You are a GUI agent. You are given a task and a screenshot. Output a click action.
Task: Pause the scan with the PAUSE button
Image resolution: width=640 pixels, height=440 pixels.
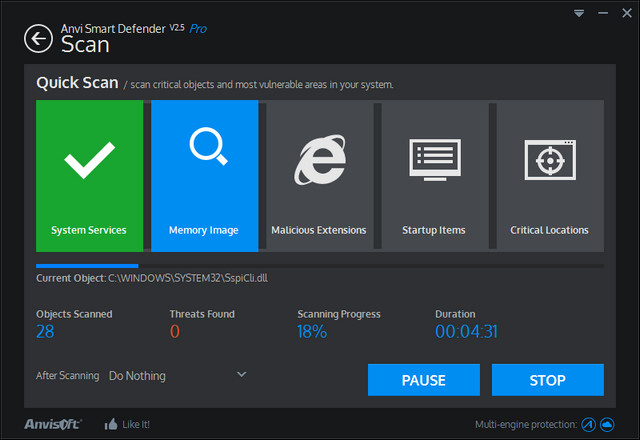(424, 380)
